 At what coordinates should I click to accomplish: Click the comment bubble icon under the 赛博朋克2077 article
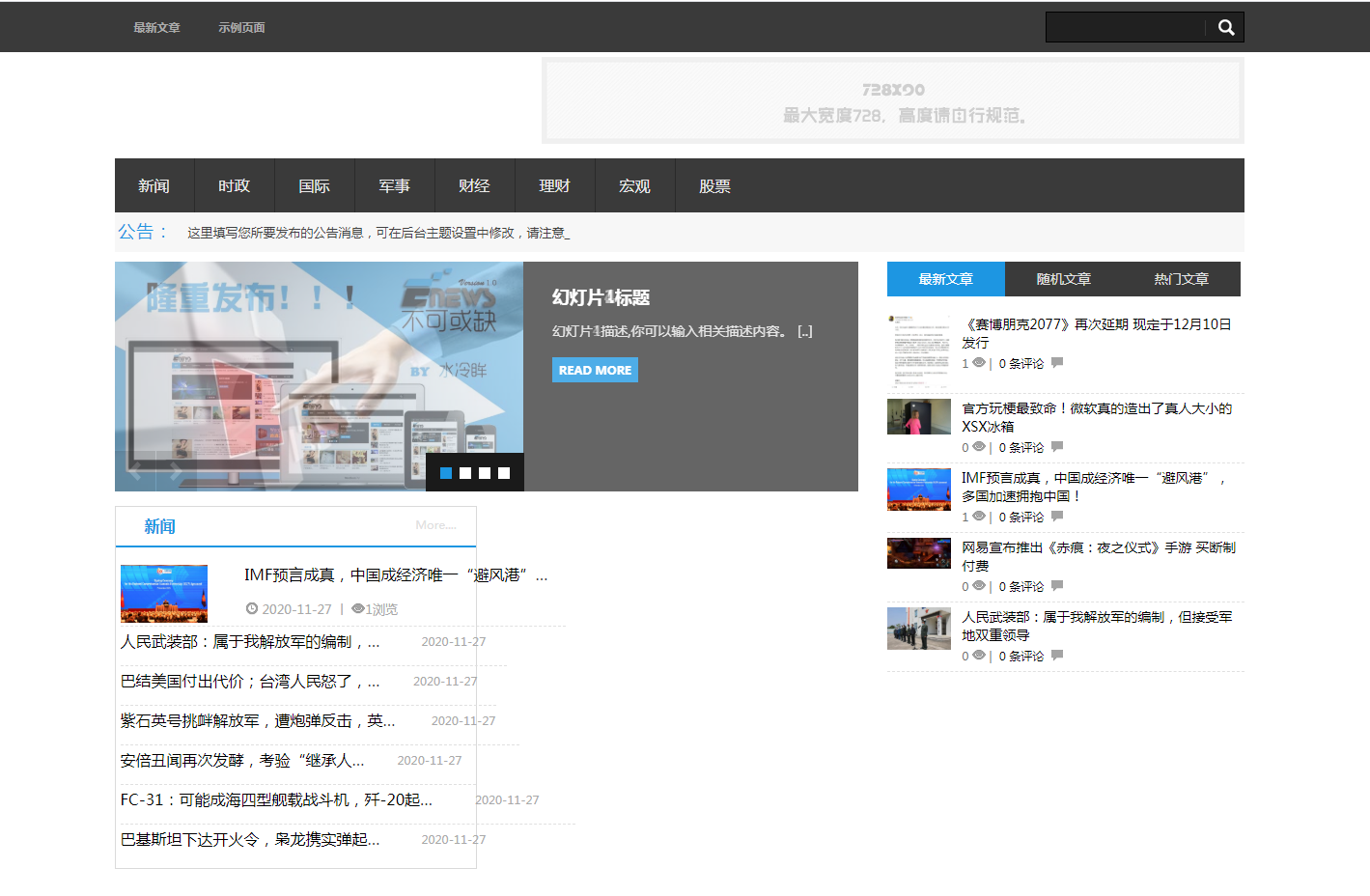1057,363
